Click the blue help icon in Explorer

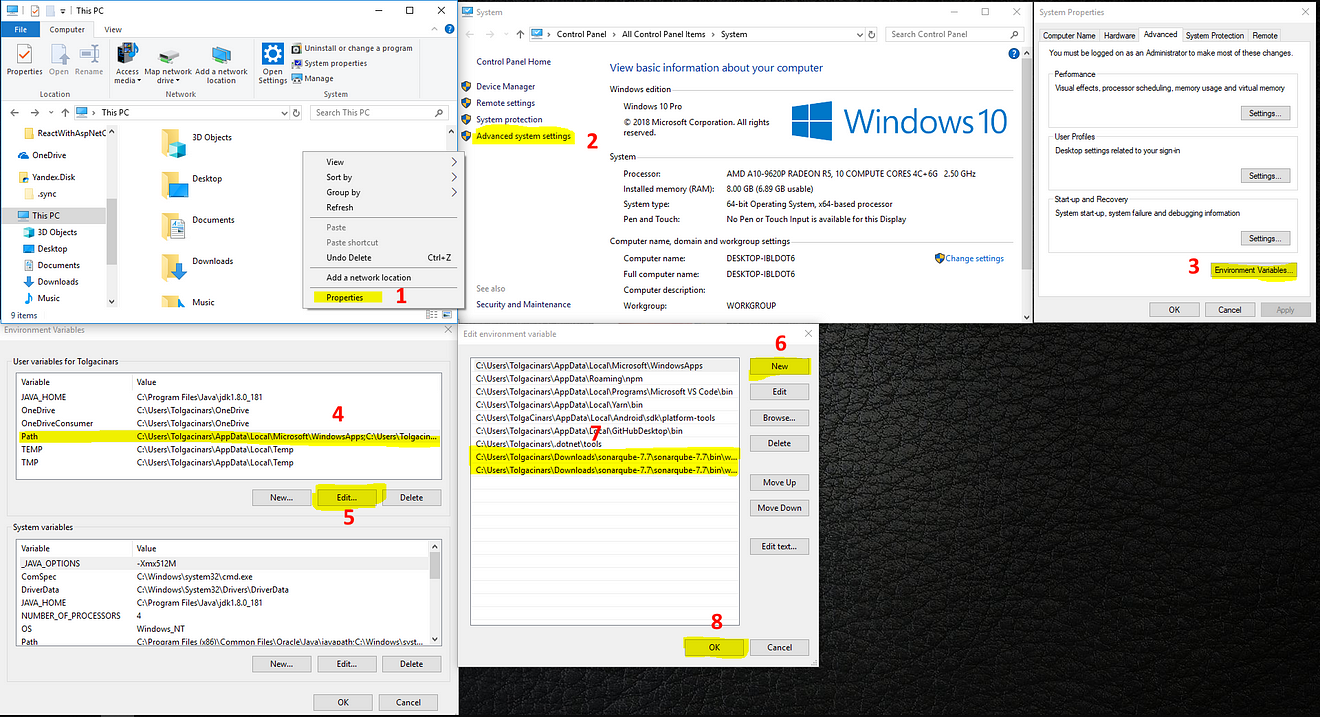tap(448, 30)
